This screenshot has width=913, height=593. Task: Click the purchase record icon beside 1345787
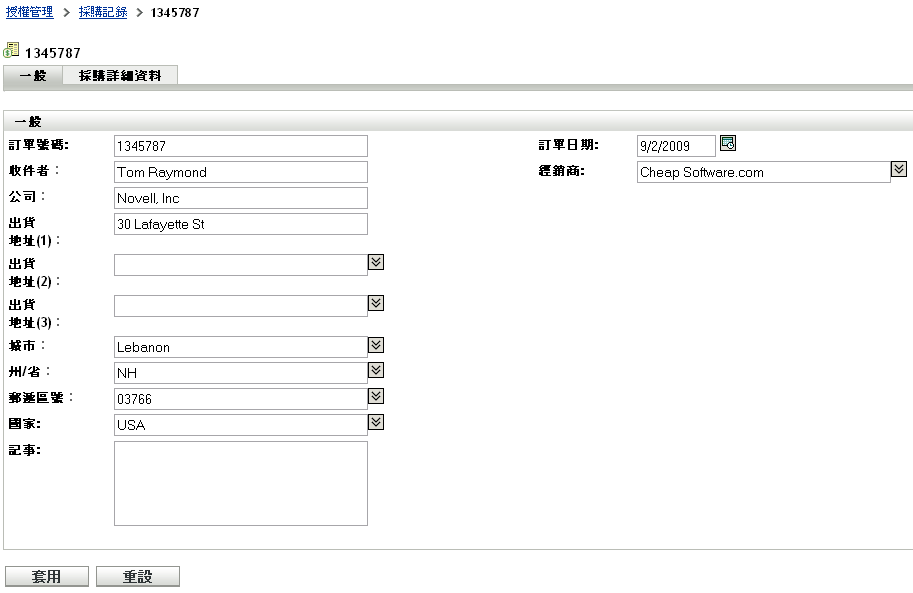(12, 51)
